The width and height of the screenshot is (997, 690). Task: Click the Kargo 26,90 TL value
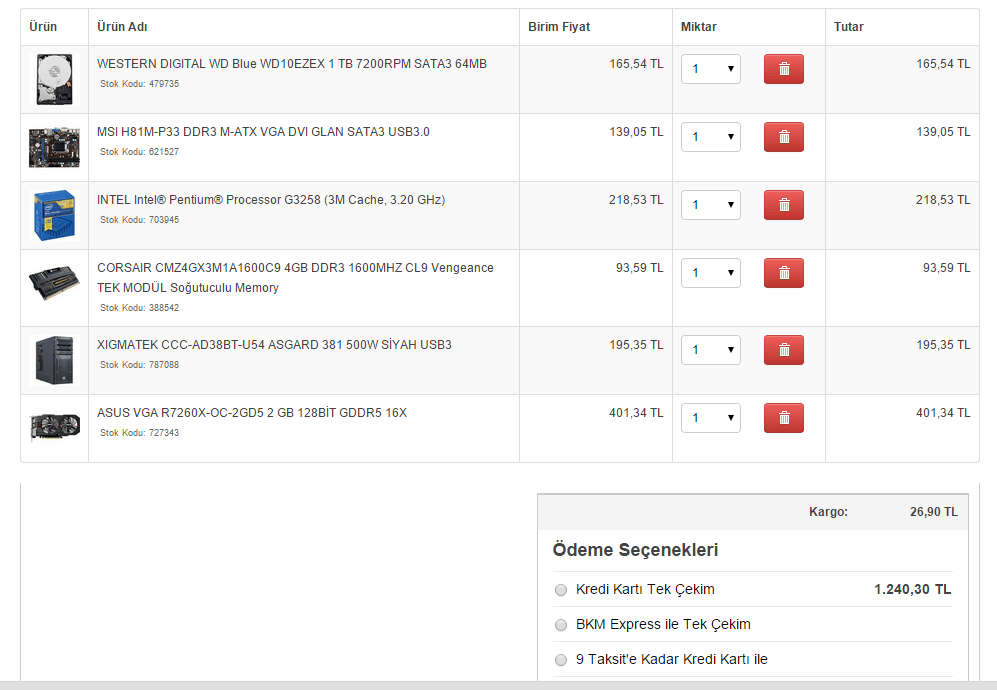click(x=933, y=512)
